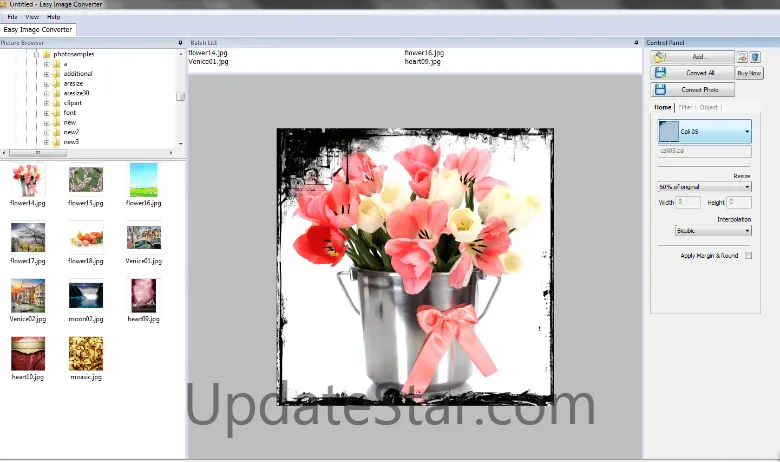Image resolution: width=780 pixels, height=462 pixels.
Task: Click the framed tulip preview image
Action: click(x=415, y=267)
